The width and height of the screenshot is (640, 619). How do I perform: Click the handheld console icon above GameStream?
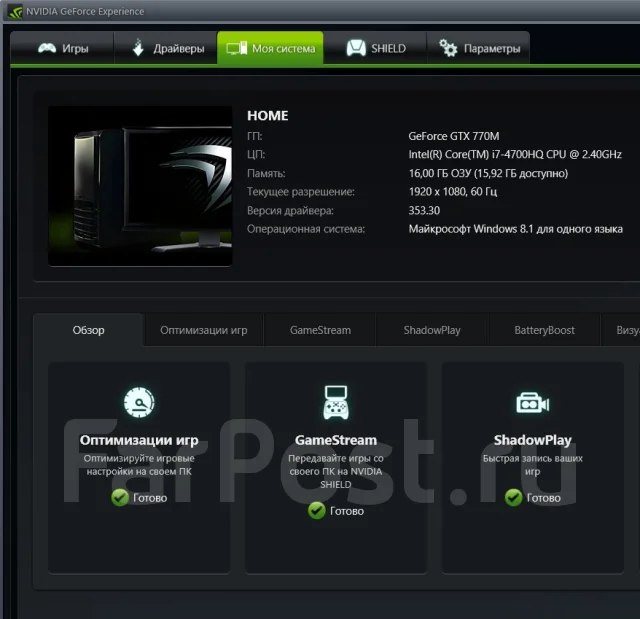[x=336, y=402]
